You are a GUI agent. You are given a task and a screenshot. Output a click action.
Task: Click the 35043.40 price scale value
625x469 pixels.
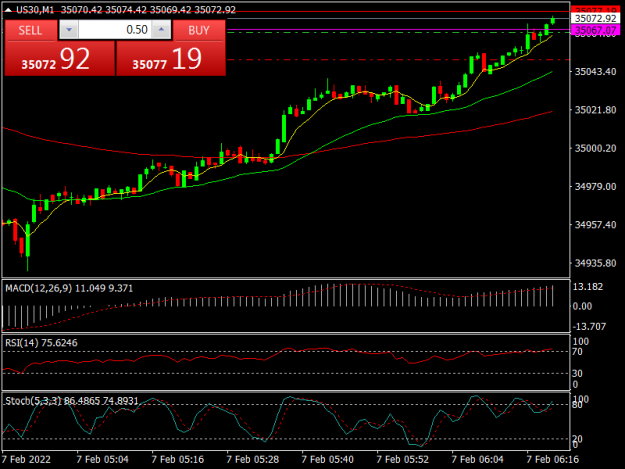[x=595, y=72]
